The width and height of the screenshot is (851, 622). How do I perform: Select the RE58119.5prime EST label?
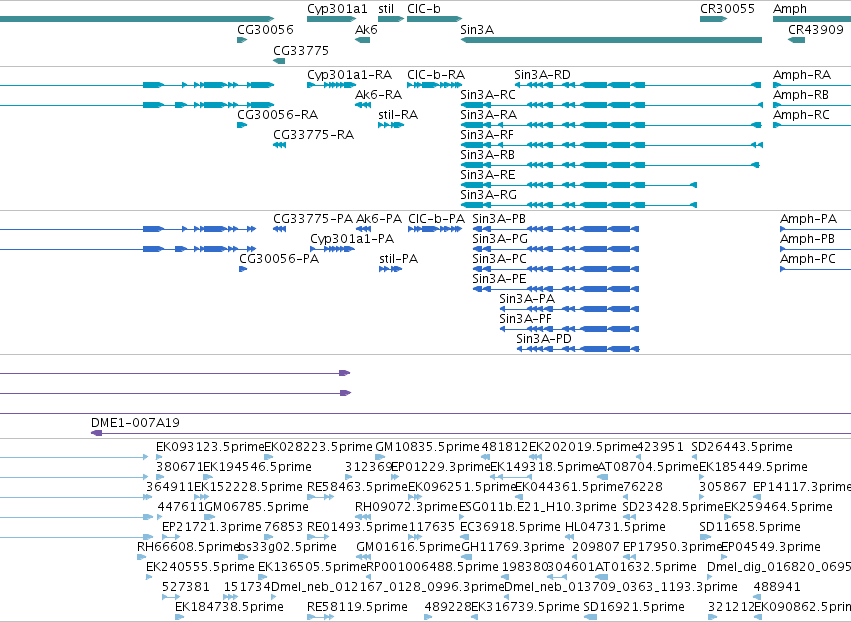(357, 607)
